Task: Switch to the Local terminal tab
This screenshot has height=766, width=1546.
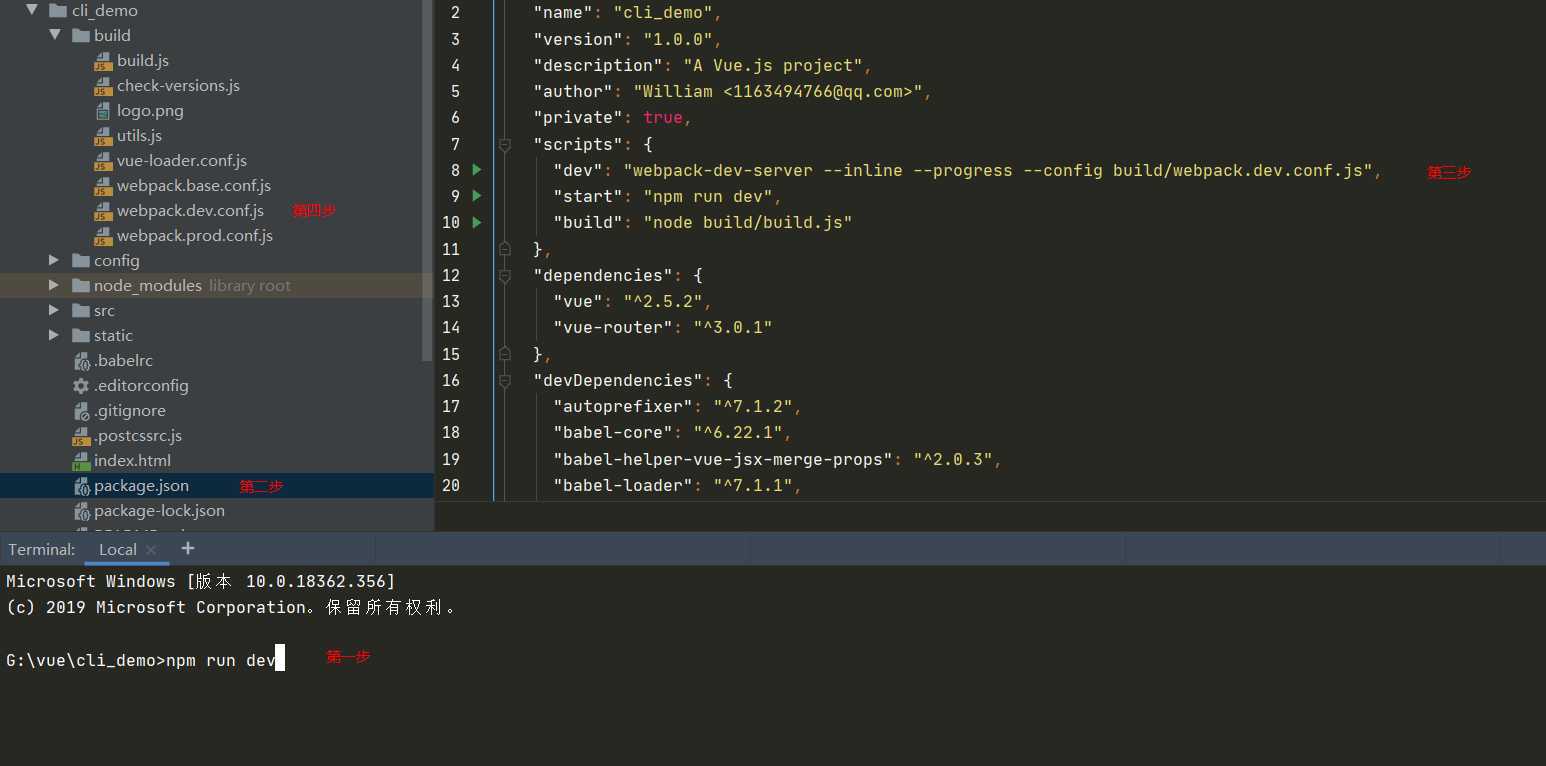Action: coord(117,549)
